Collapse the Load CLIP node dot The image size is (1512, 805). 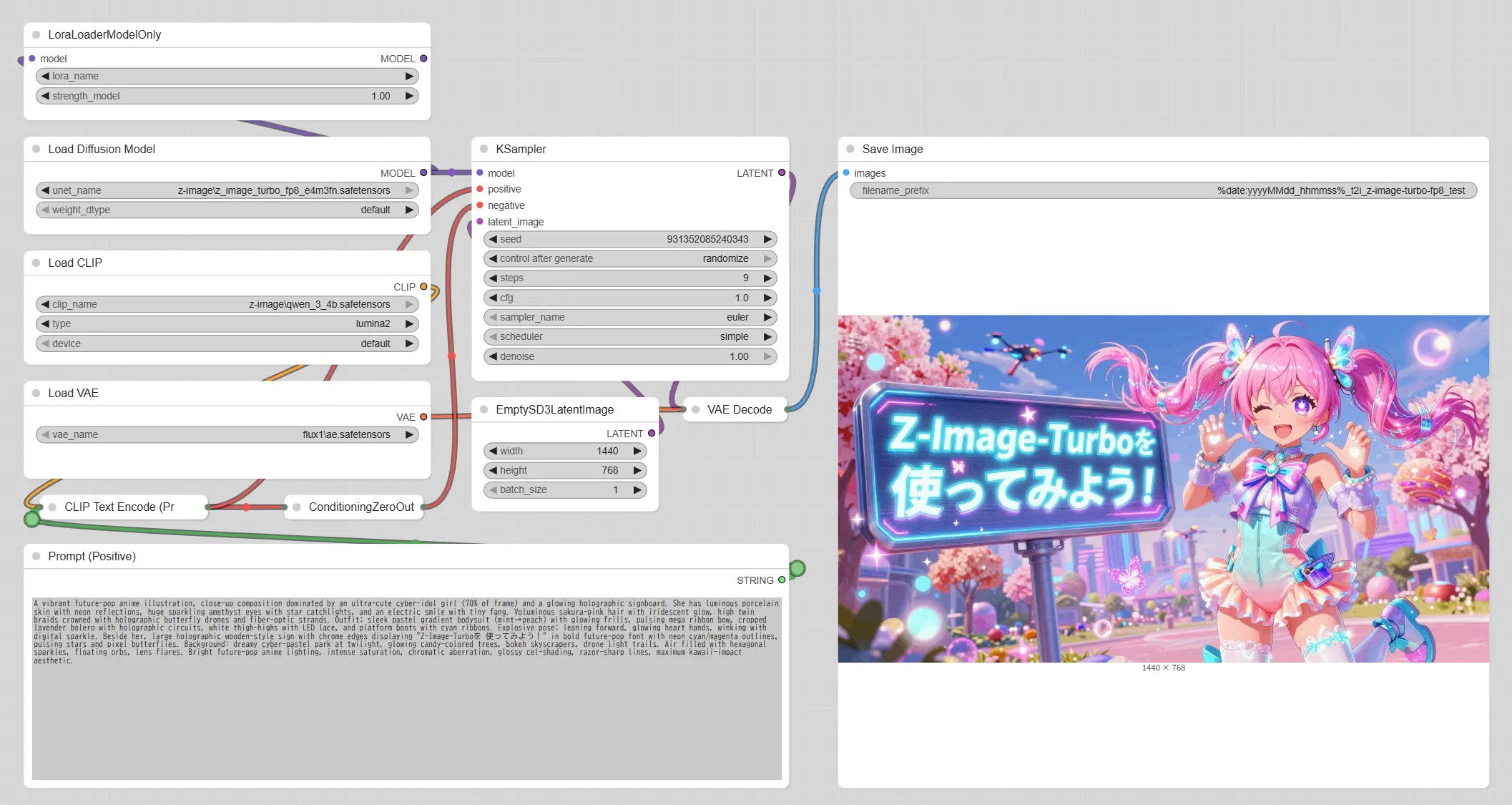click(x=36, y=263)
